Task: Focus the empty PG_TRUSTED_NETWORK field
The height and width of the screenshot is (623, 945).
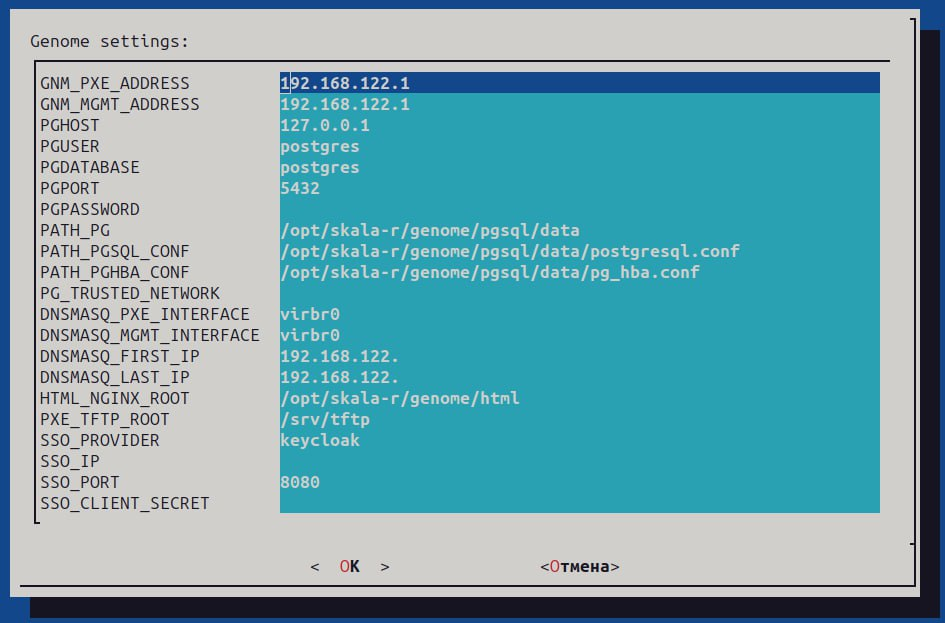Action: pyautogui.click(x=579, y=293)
